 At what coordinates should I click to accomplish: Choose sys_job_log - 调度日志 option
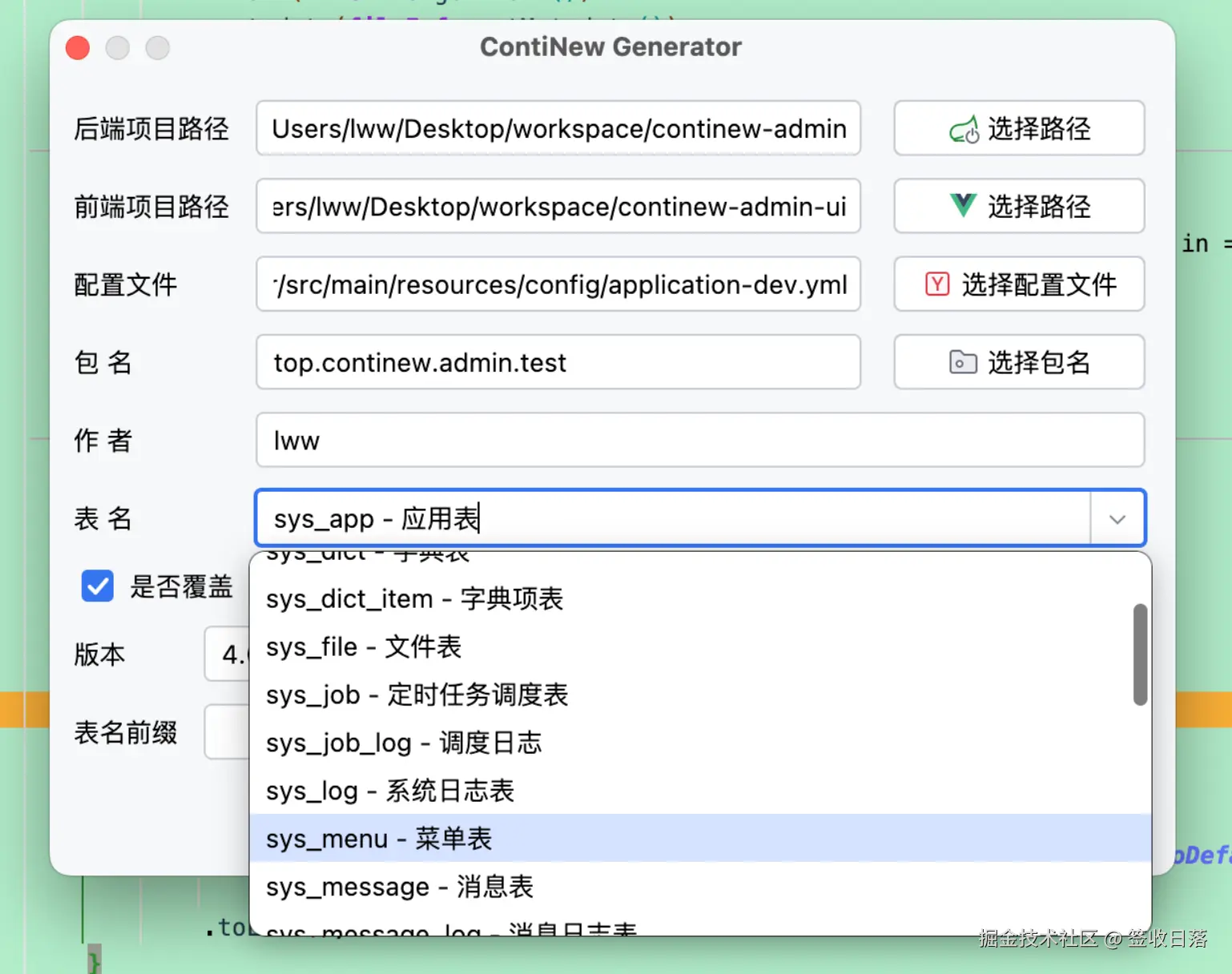[404, 743]
